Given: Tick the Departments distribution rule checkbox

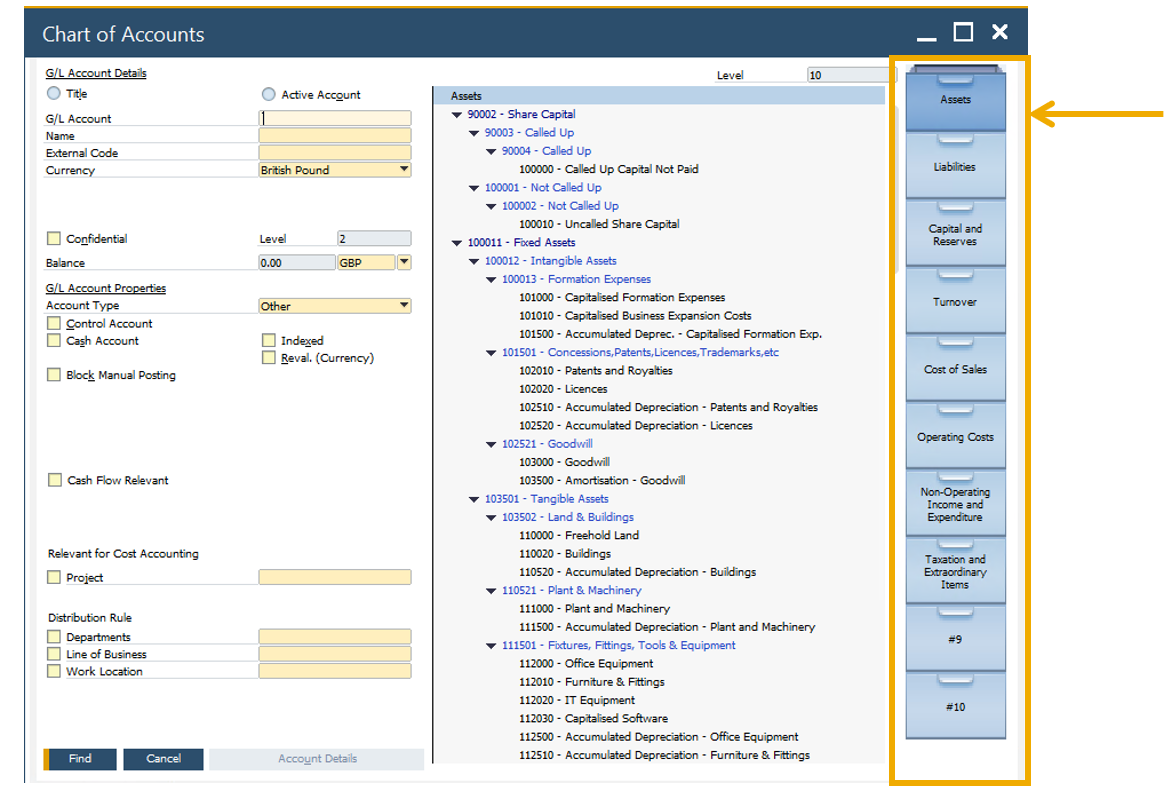Looking at the screenshot, I should [54, 637].
